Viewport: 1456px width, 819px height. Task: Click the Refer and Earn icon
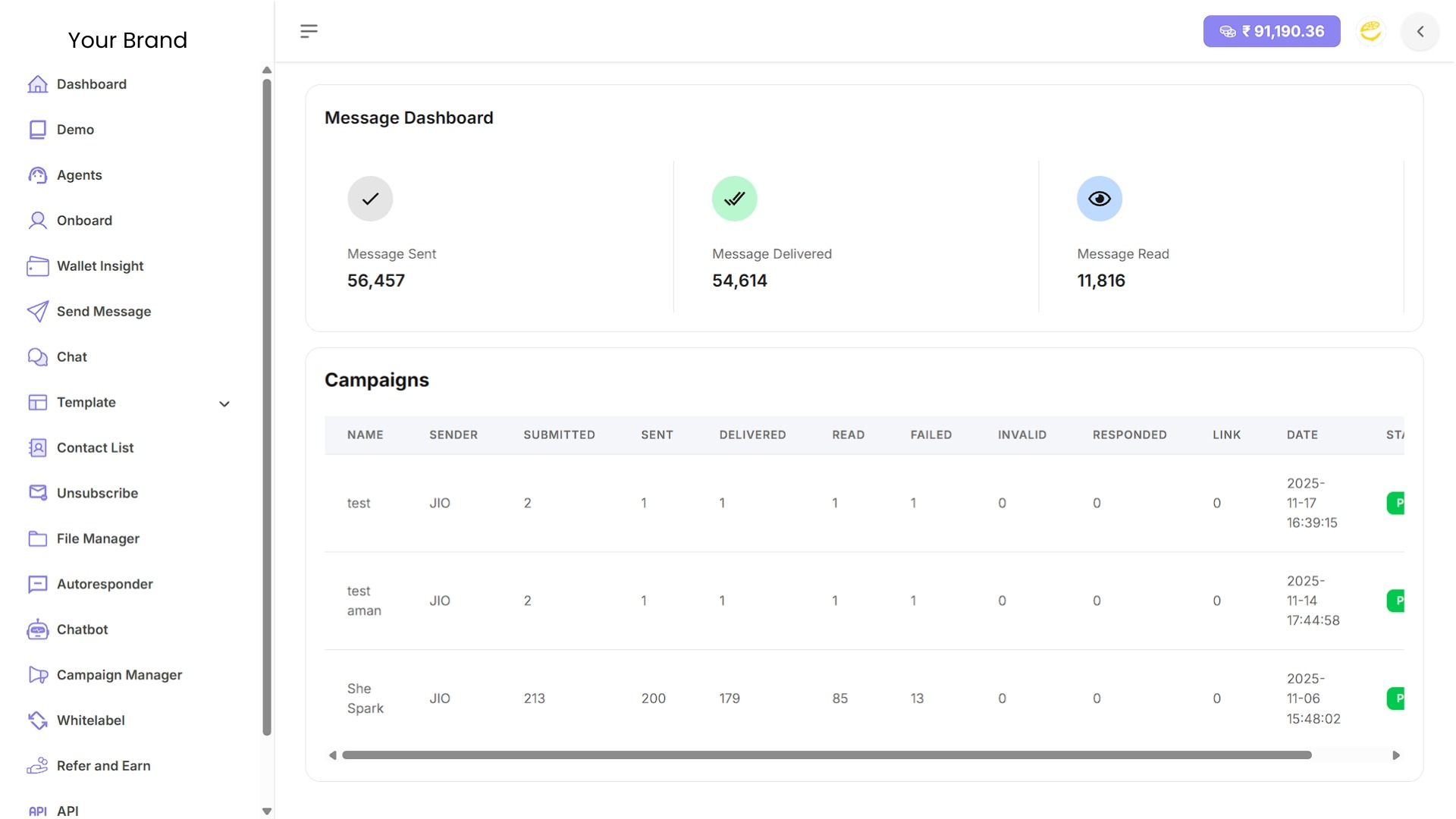click(x=37, y=766)
